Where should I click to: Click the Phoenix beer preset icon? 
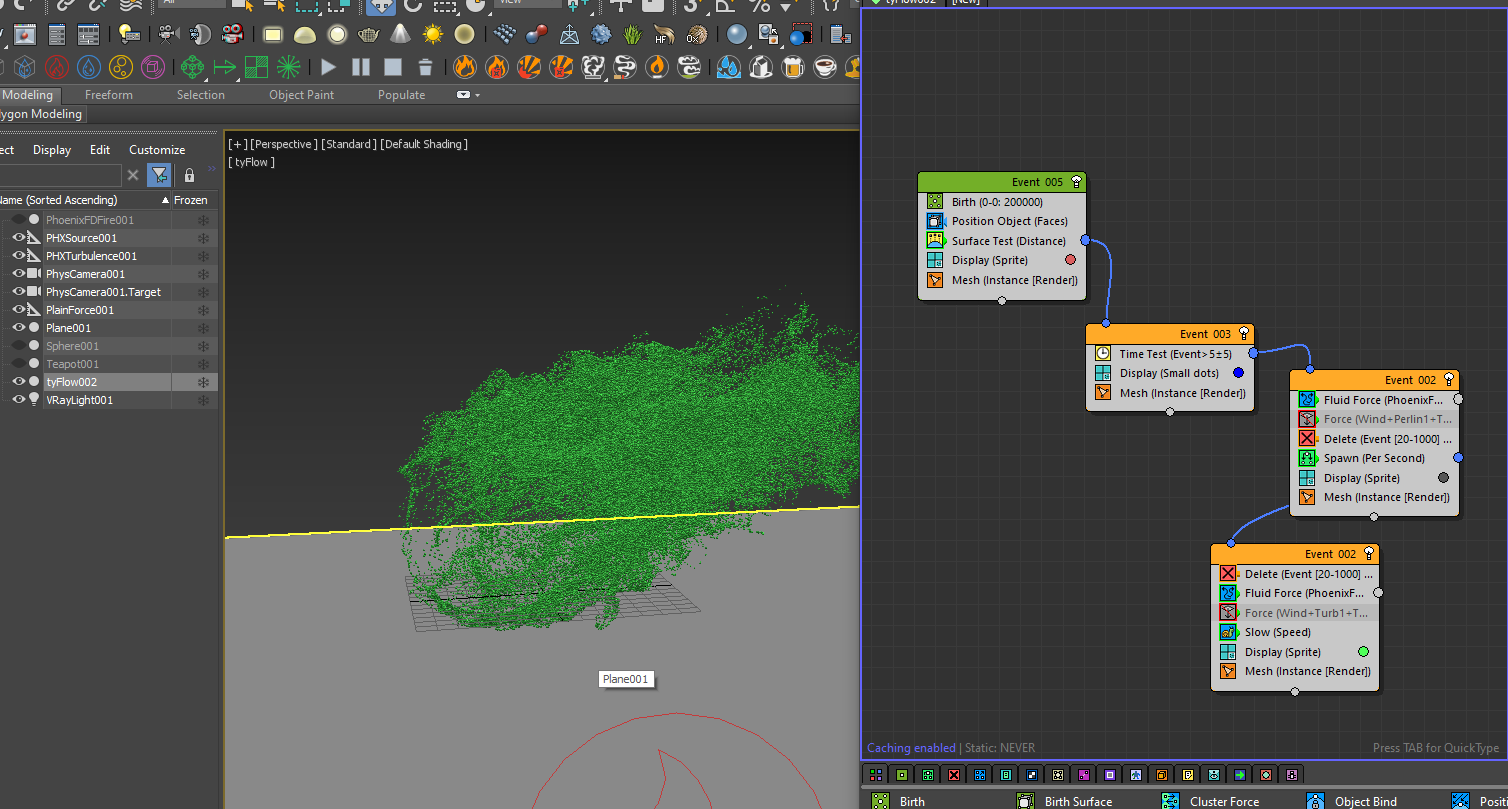793,67
